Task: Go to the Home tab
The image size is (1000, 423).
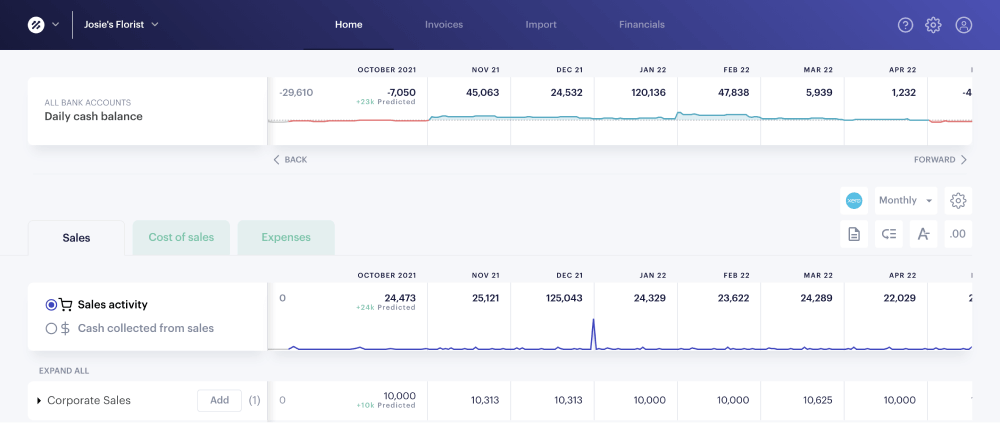Action: tap(349, 25)
